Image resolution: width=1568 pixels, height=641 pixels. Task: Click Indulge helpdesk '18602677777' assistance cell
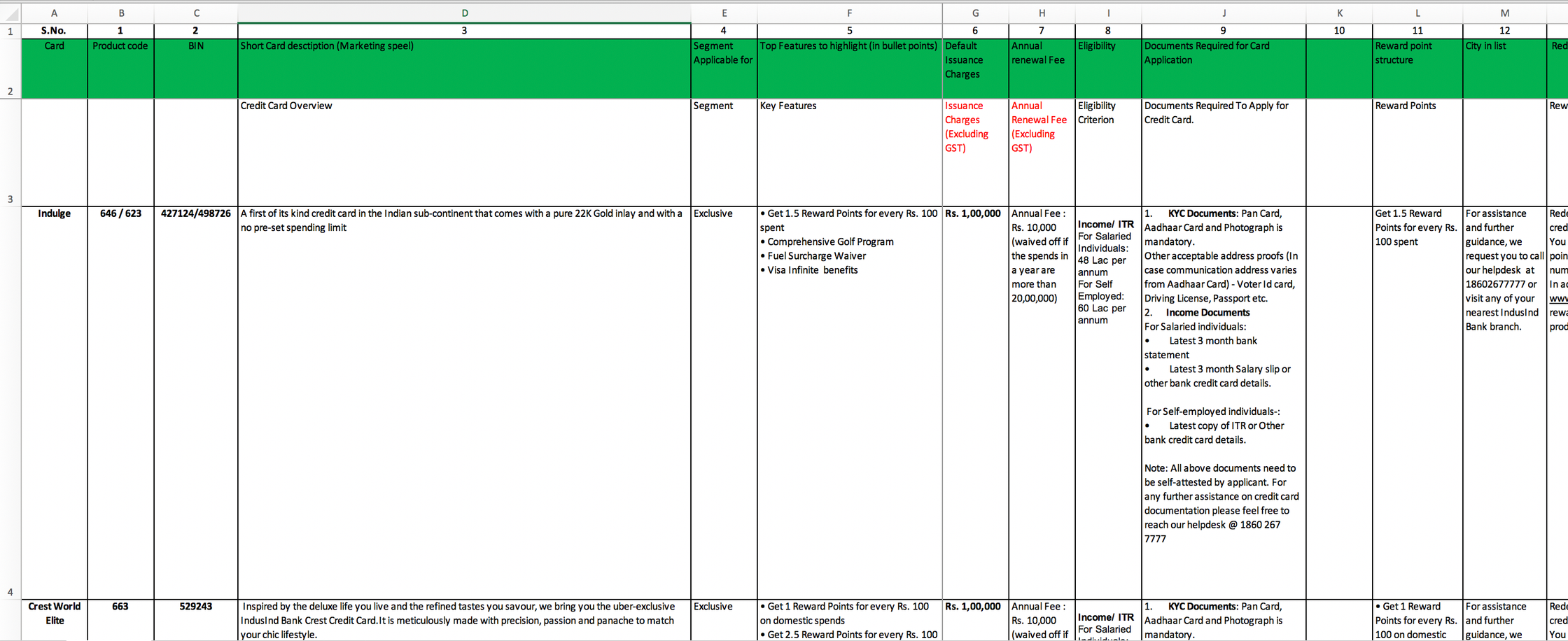(1505, 403)
